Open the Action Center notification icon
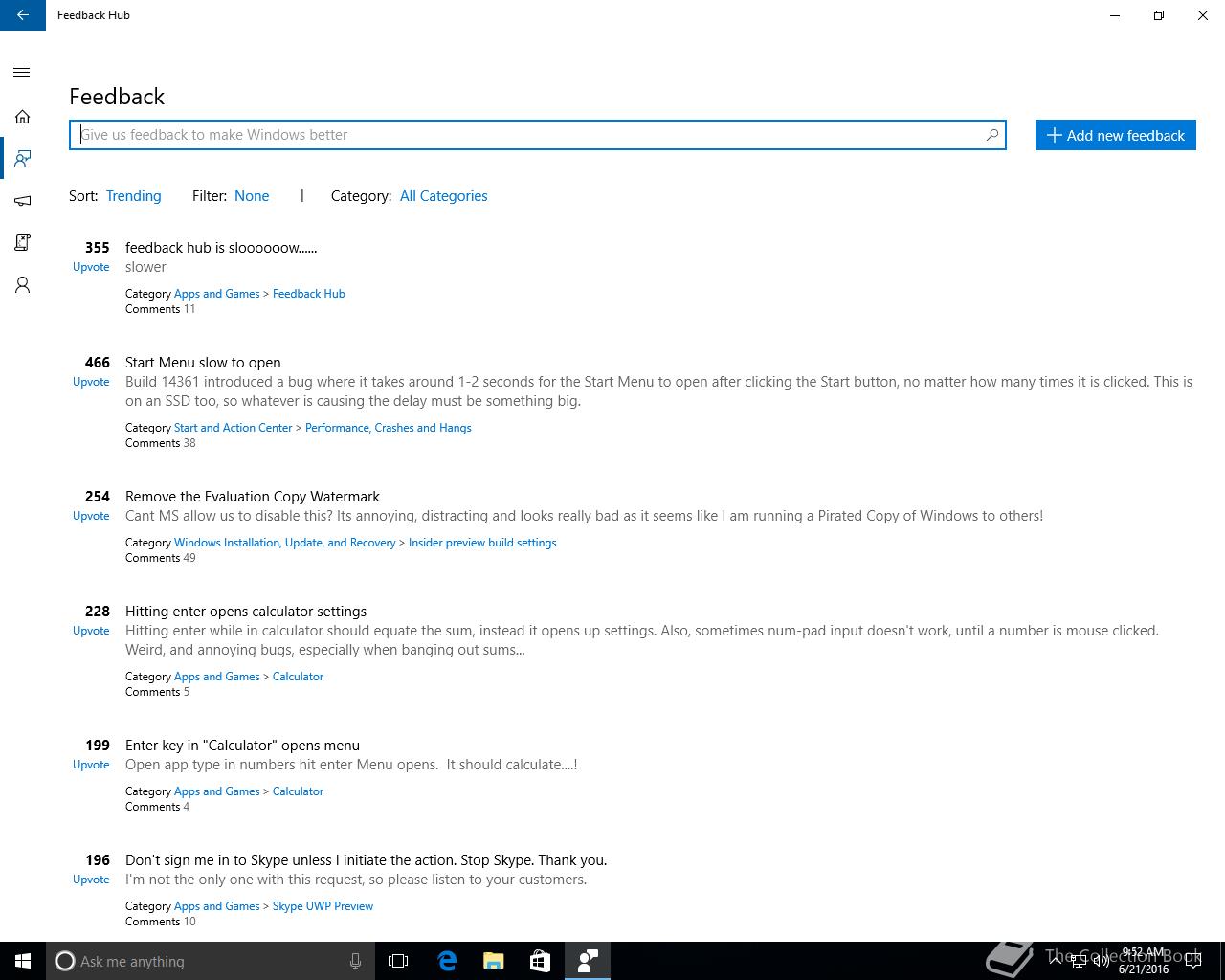Viewport: 1225px width, 980px height. click(x=1193, y=961)
